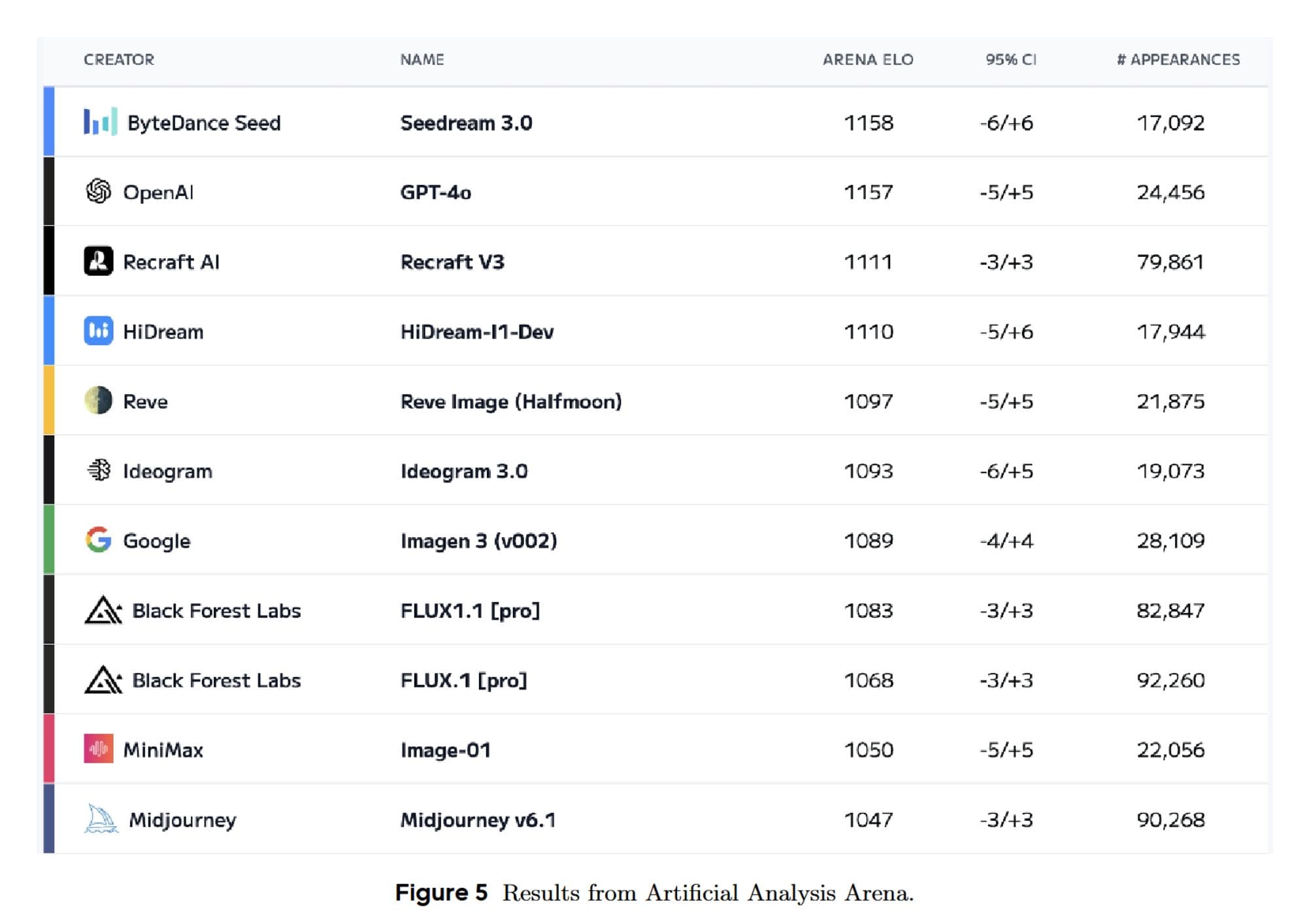Select the Seedream 3.0 model name
The height and width of the screenshot is (924, 1307).
(x=465, y=122)
